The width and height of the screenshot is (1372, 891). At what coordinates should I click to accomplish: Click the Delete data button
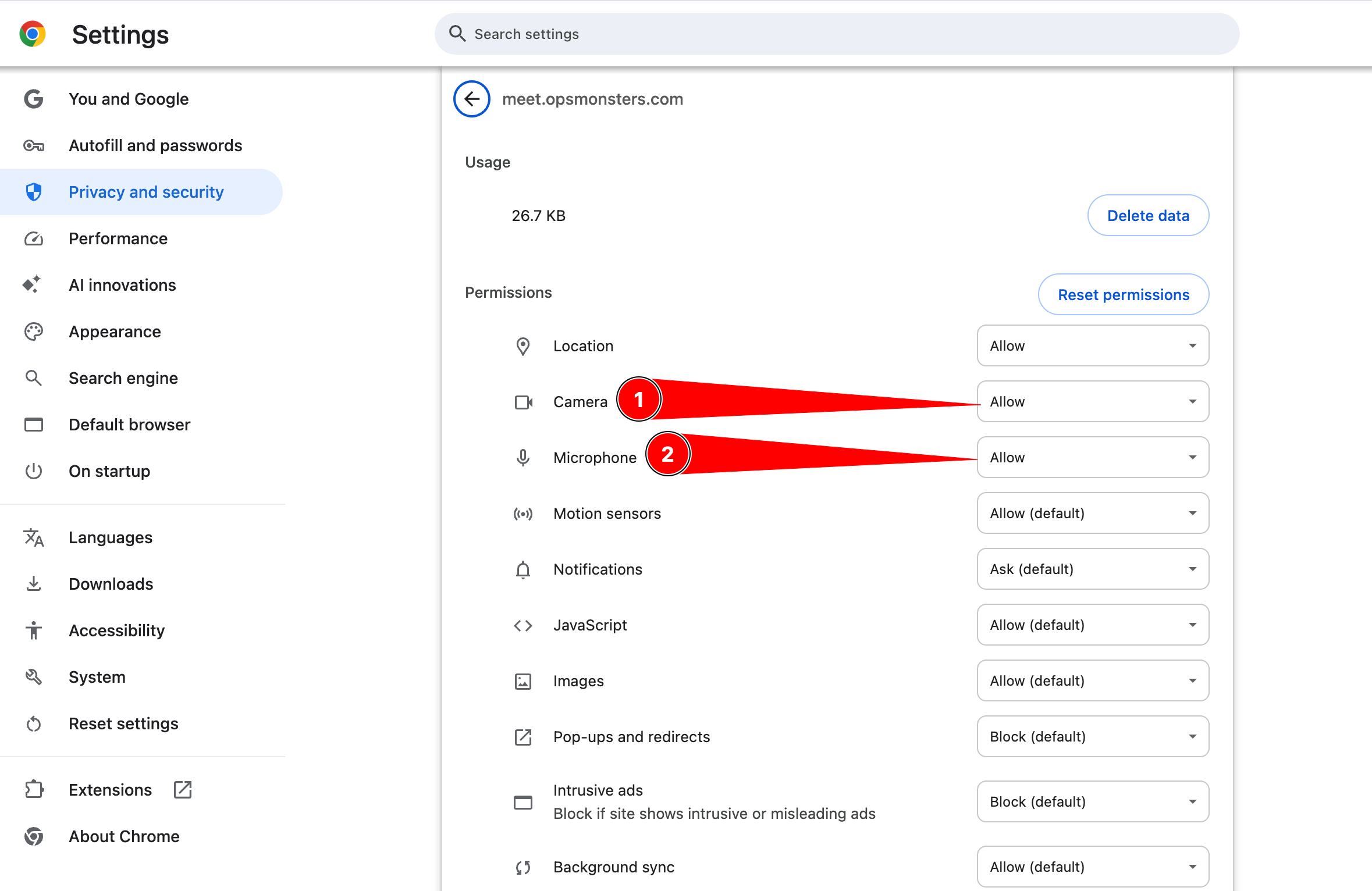tap(1147, 216)
